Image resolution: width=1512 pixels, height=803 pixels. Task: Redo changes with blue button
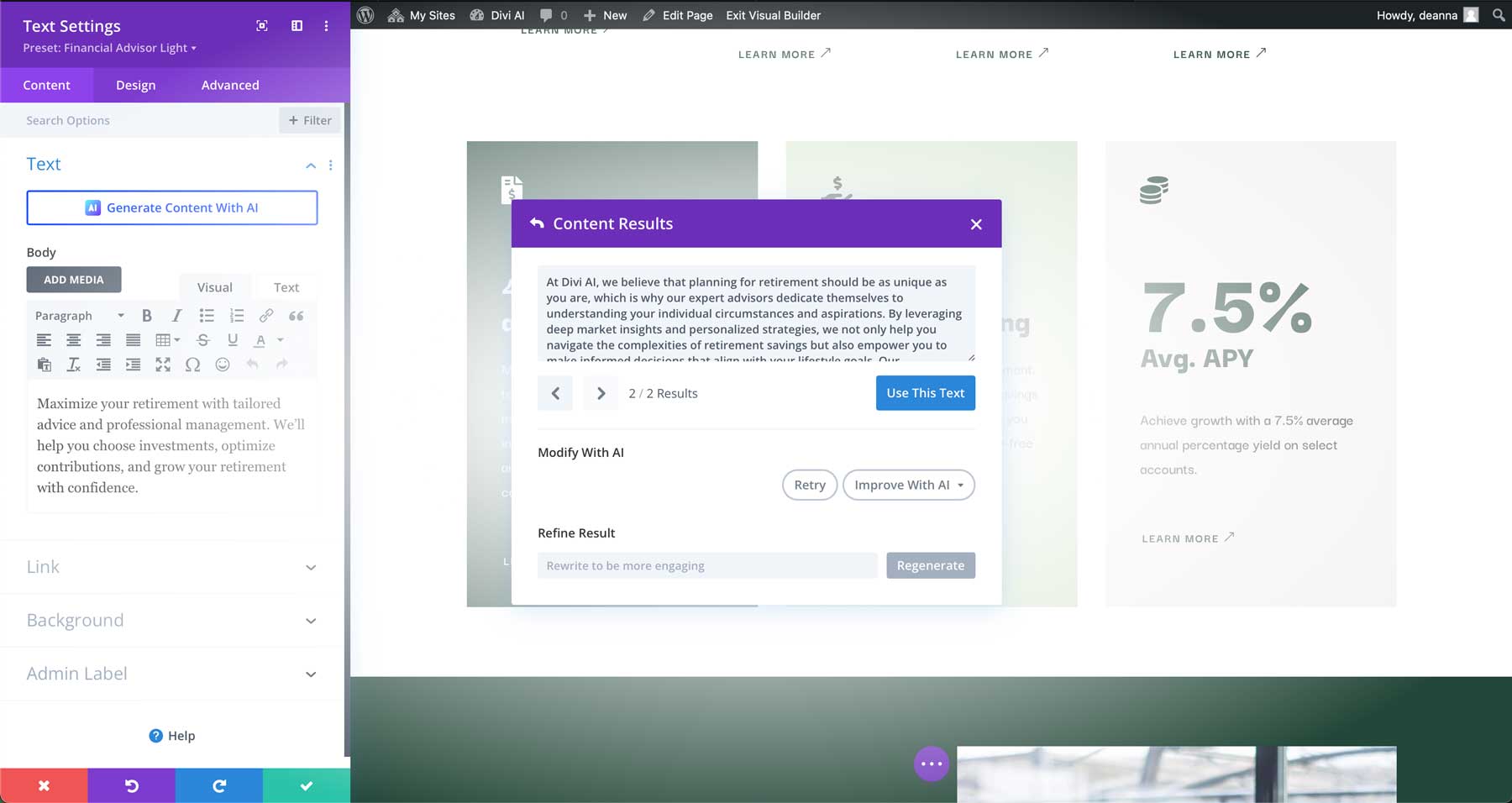point(219,785)
